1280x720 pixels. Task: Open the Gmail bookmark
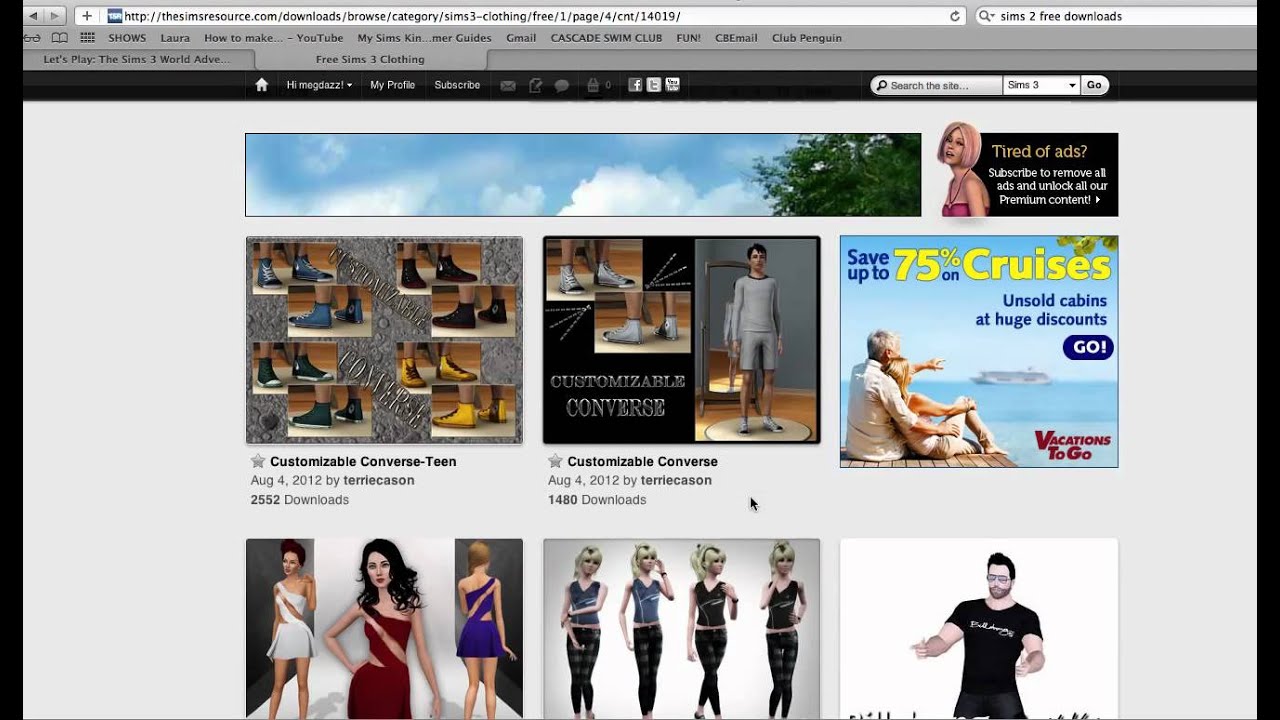pyautogui.click(x=521, y=38)
